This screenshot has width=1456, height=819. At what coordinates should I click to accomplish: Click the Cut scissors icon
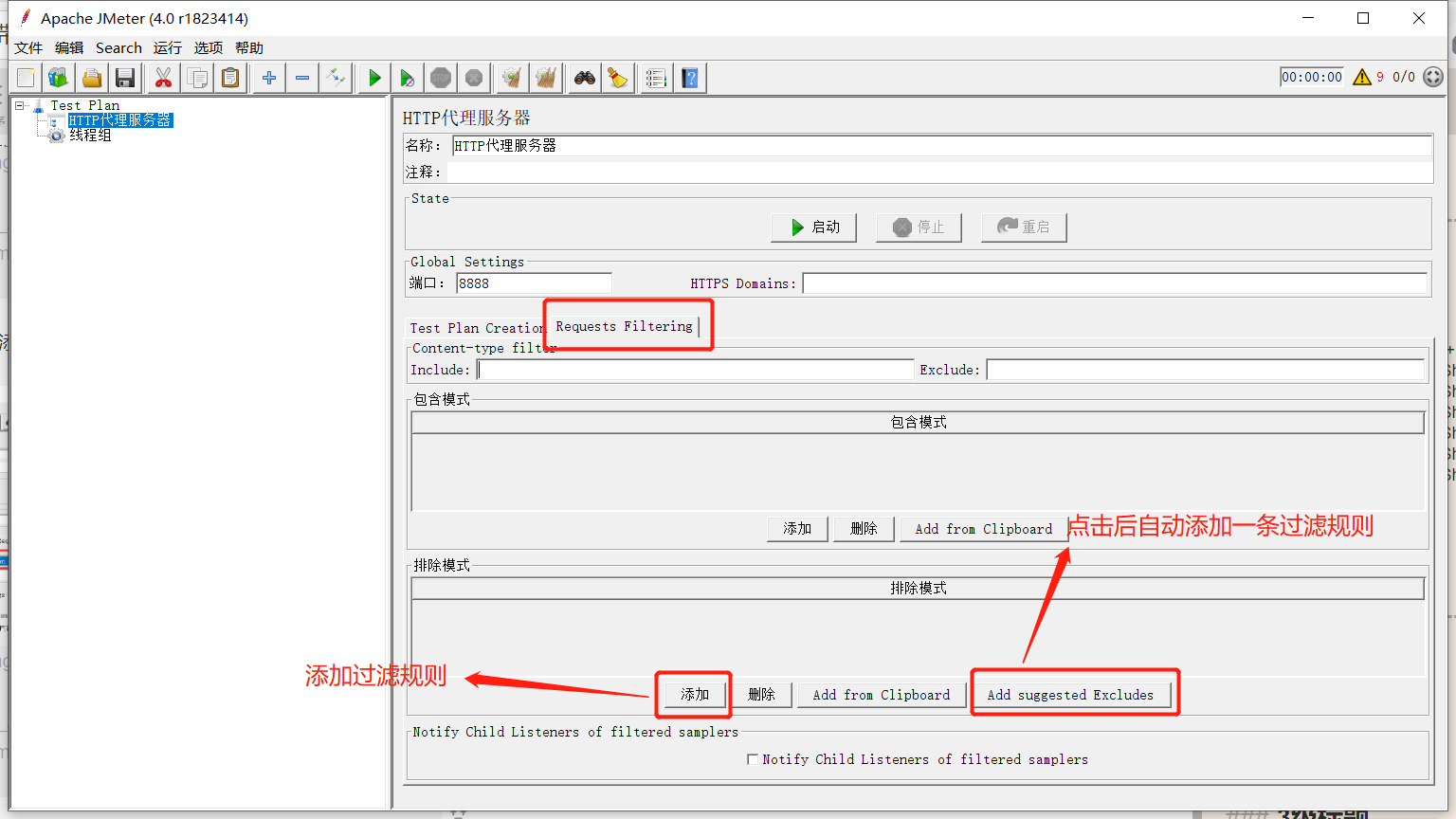163,78
